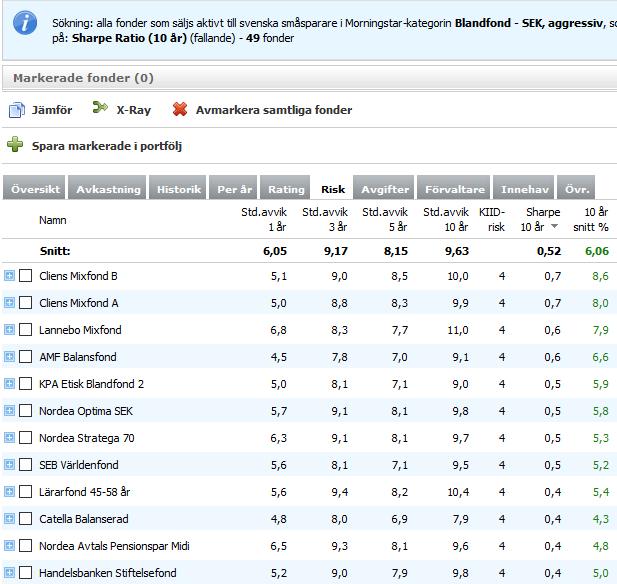
Task: Expand the SEB Världenfond row
Action: 9,464
